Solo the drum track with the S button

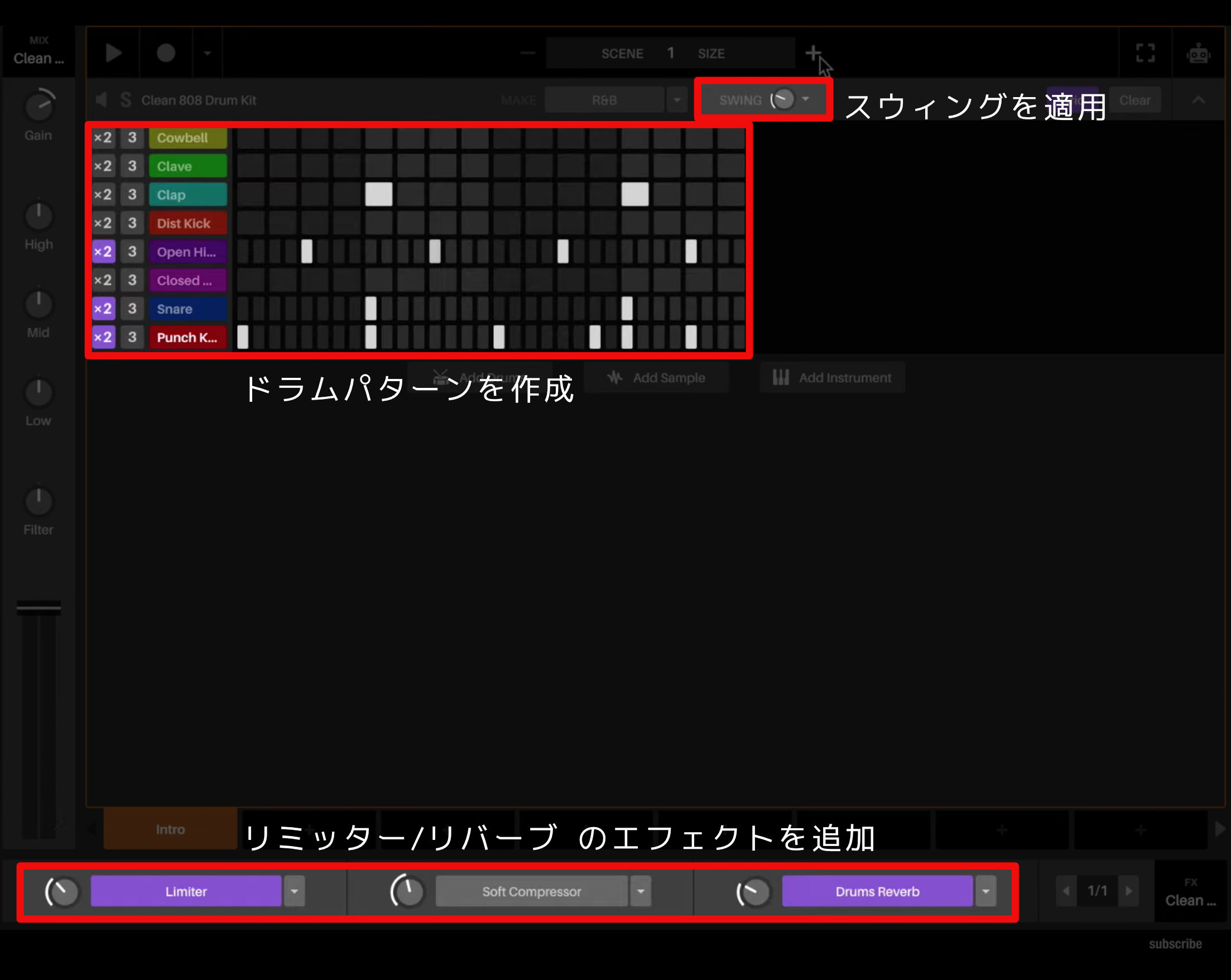pyautogui.click(x=126, y=100)
